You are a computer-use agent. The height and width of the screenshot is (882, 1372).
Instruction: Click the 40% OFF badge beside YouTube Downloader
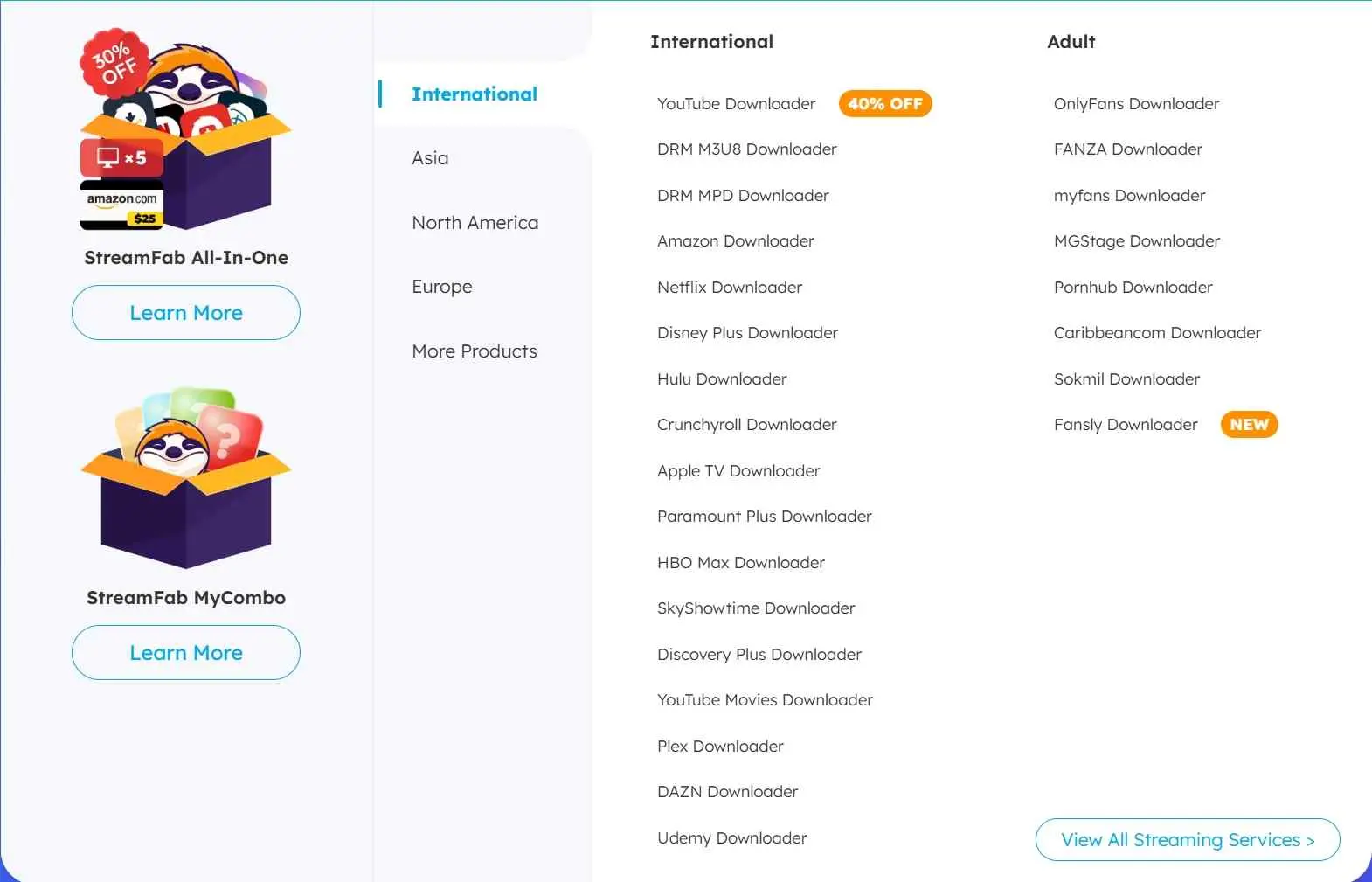[x=885, y=104]
